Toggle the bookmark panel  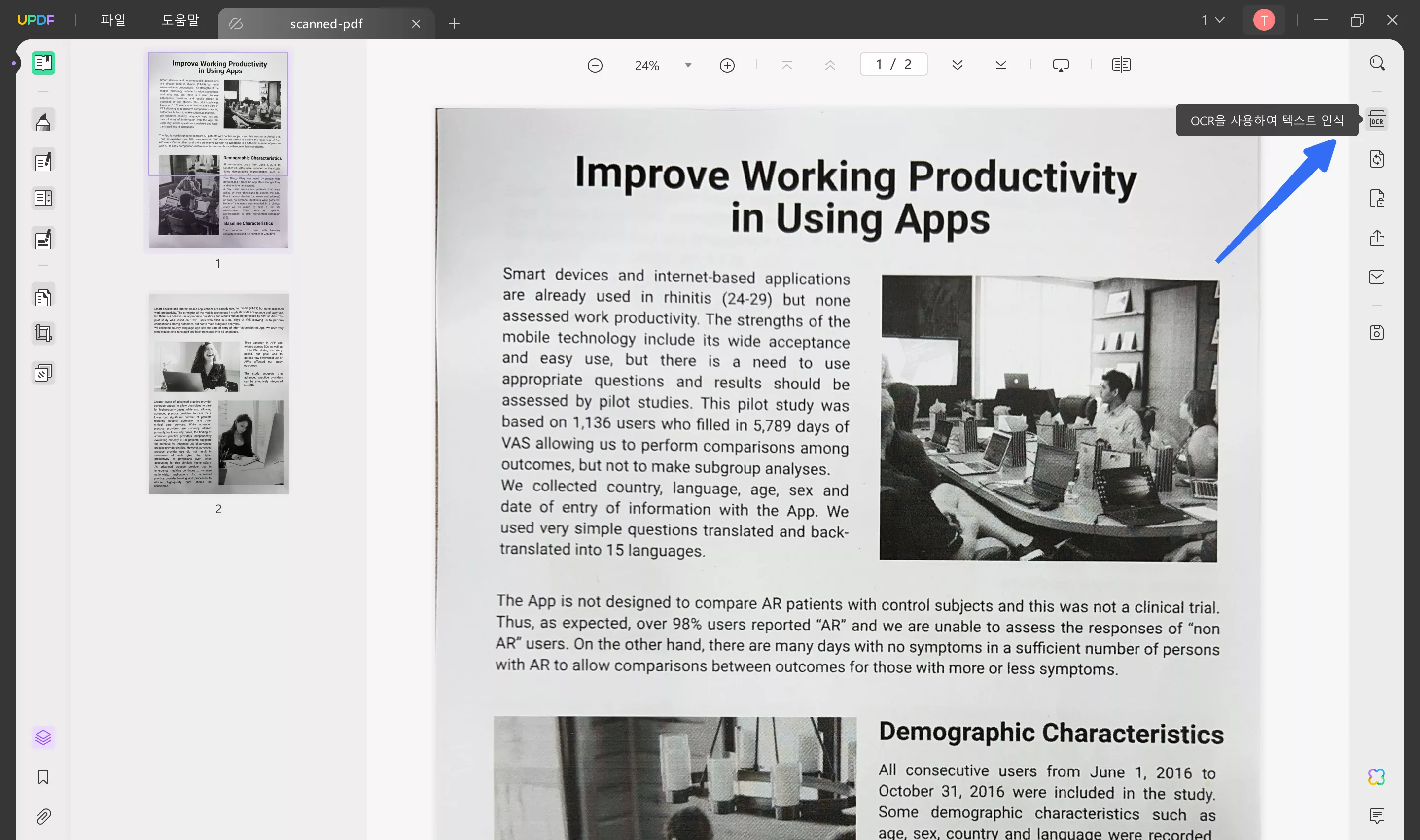click(43, 776)
